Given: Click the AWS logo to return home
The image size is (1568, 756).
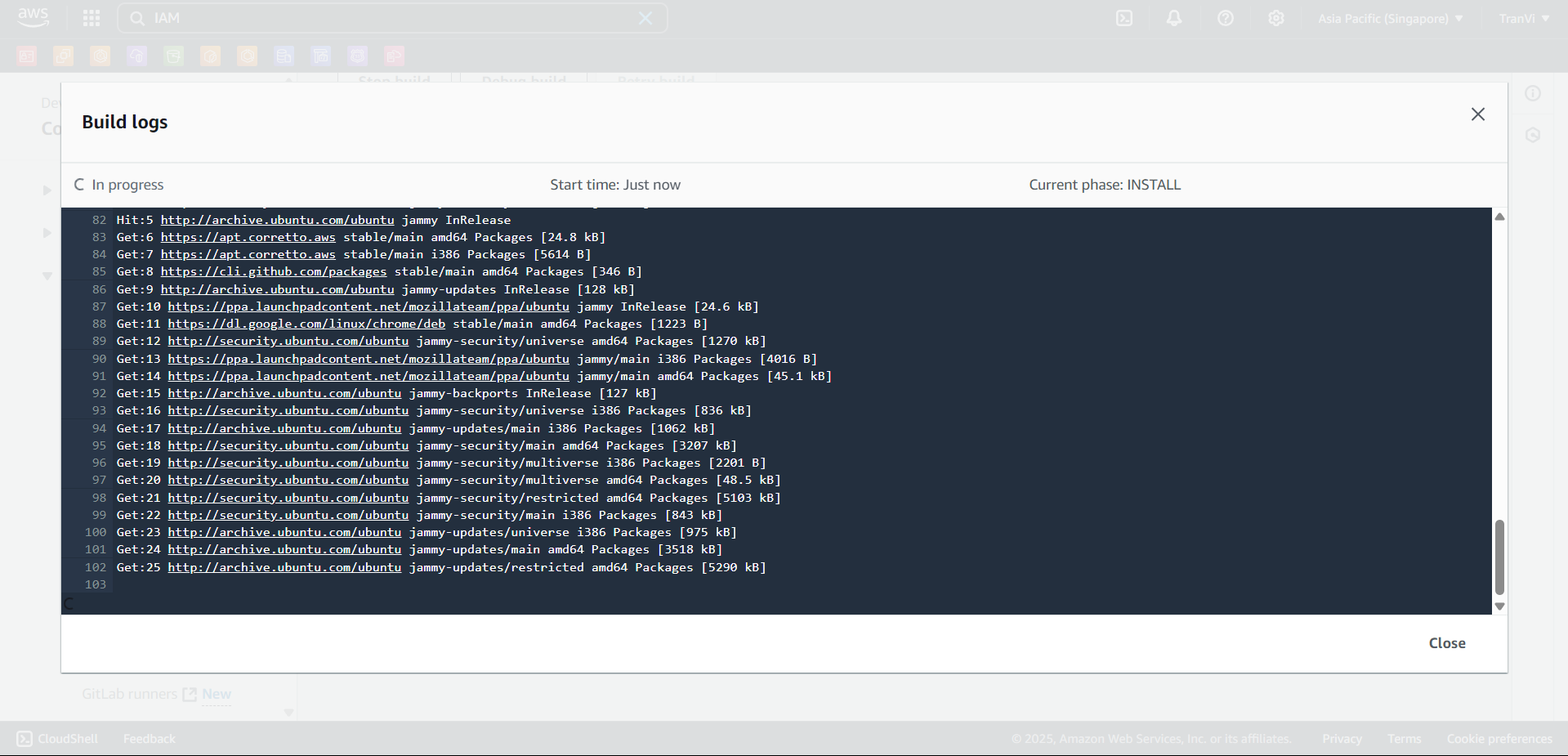Looking at the screenshot, I should point(32,17).
